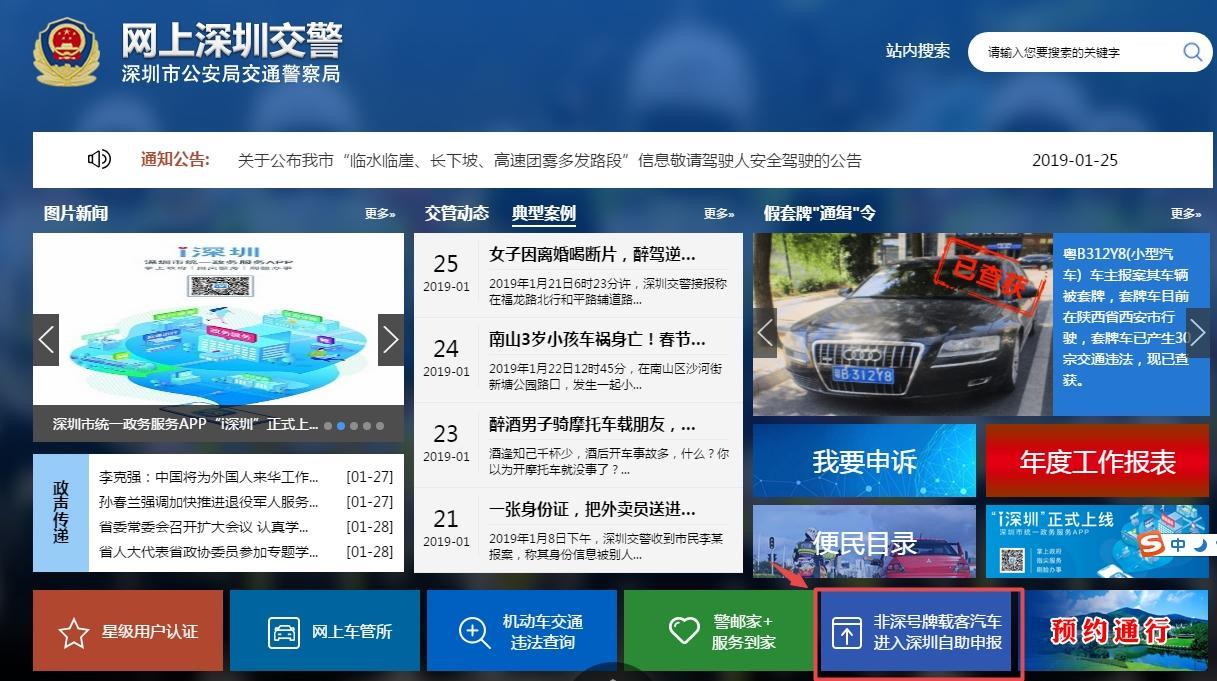Viewport: 1217px width, 681px height.
Task: Expand 图片新闻 with its 更多 link
Action: pyautogui.click(x=380, y=214)
